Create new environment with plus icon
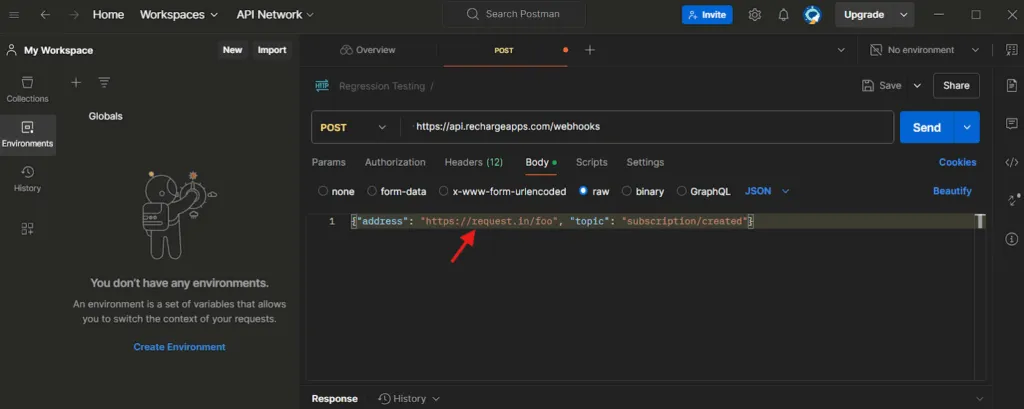 pos(76,82)
